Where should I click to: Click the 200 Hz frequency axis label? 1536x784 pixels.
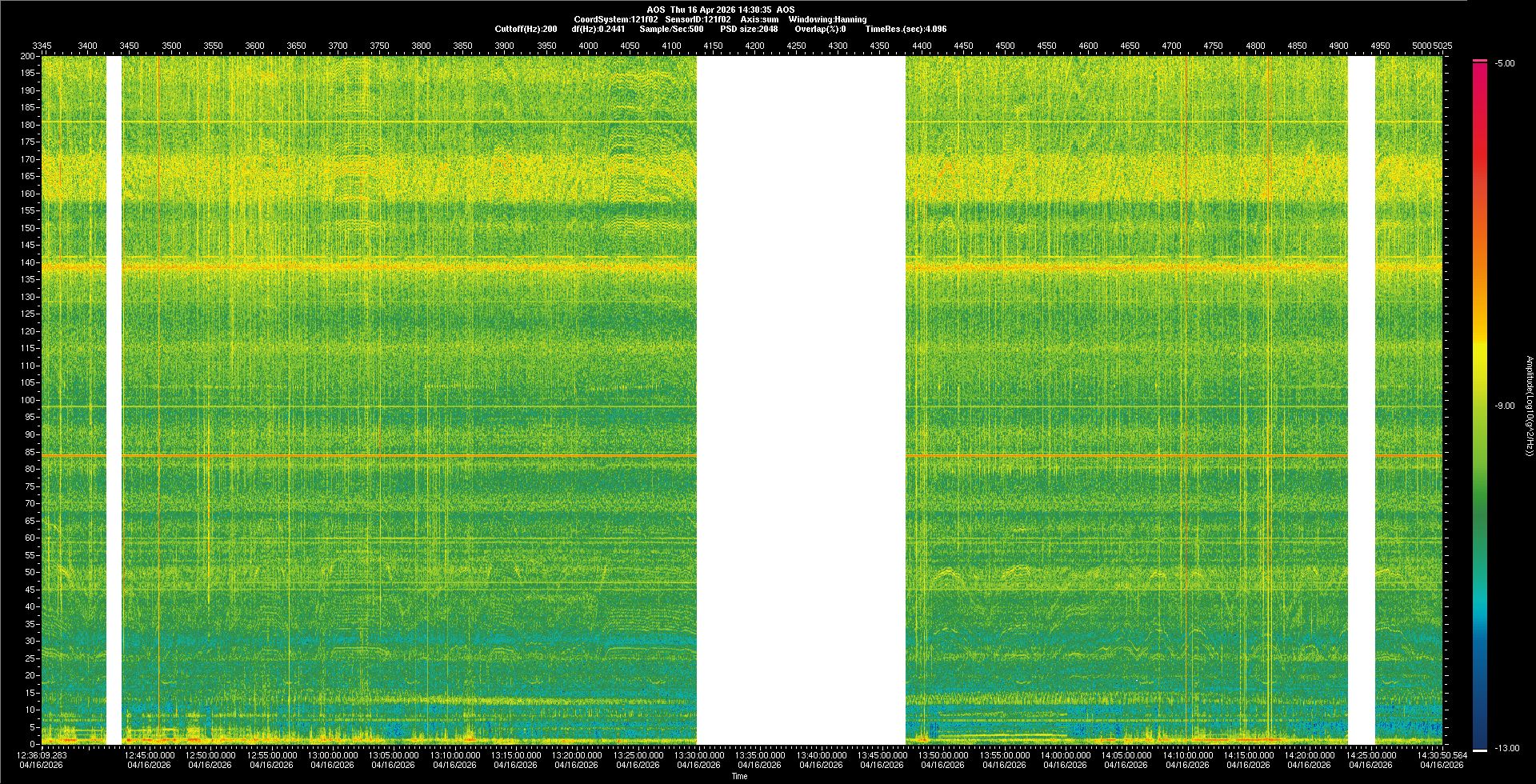pos(28,56)
